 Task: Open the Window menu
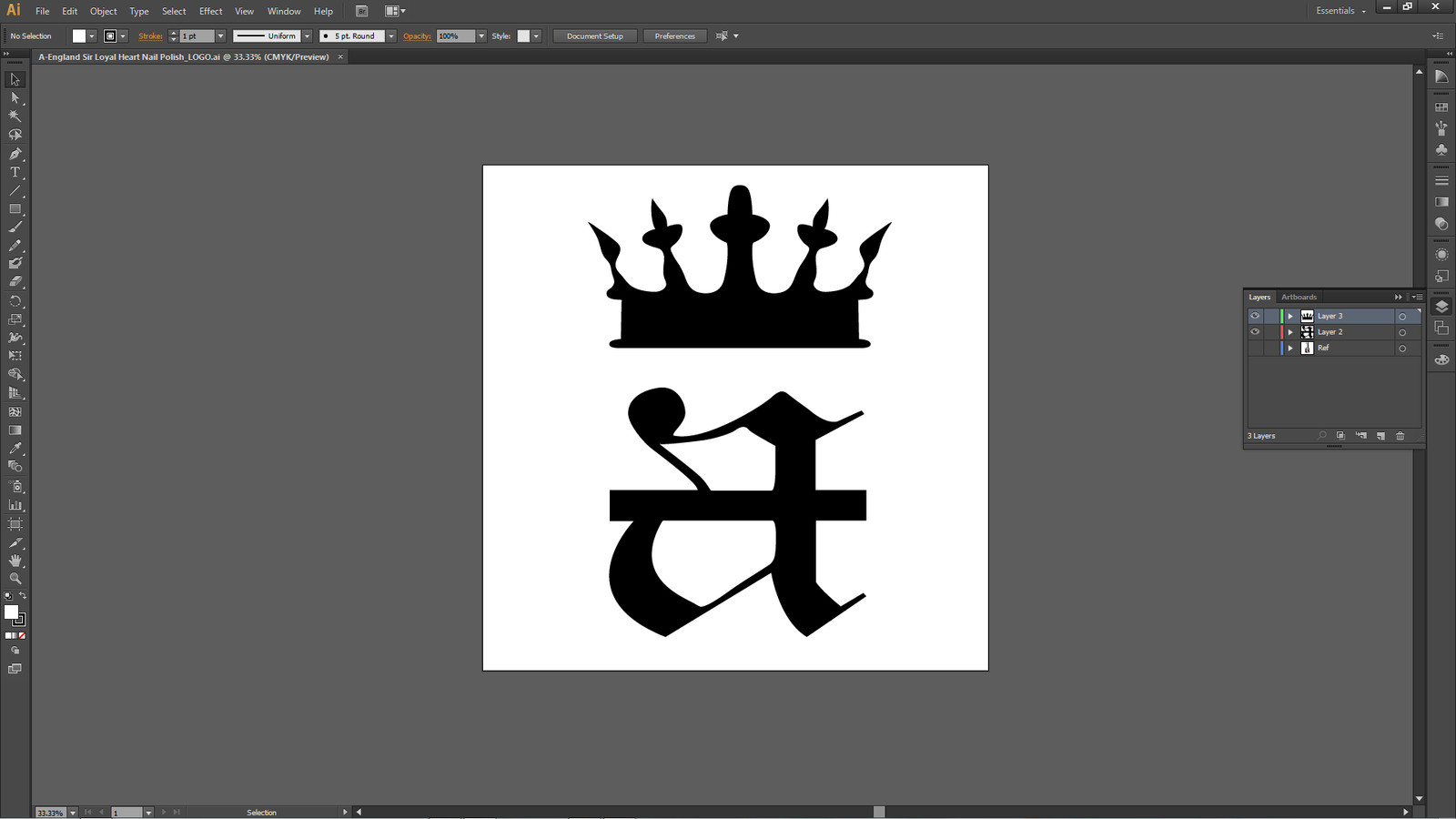[284, 11]
